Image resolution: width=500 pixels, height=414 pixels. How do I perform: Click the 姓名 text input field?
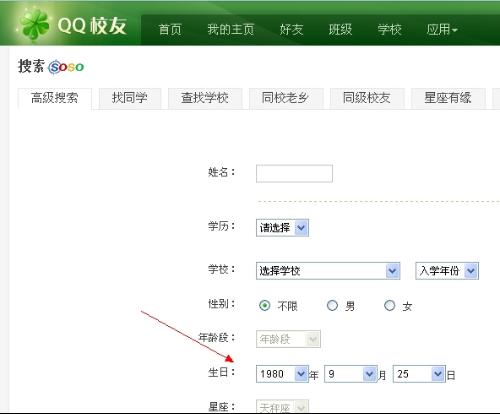click(x=294, y=173)
